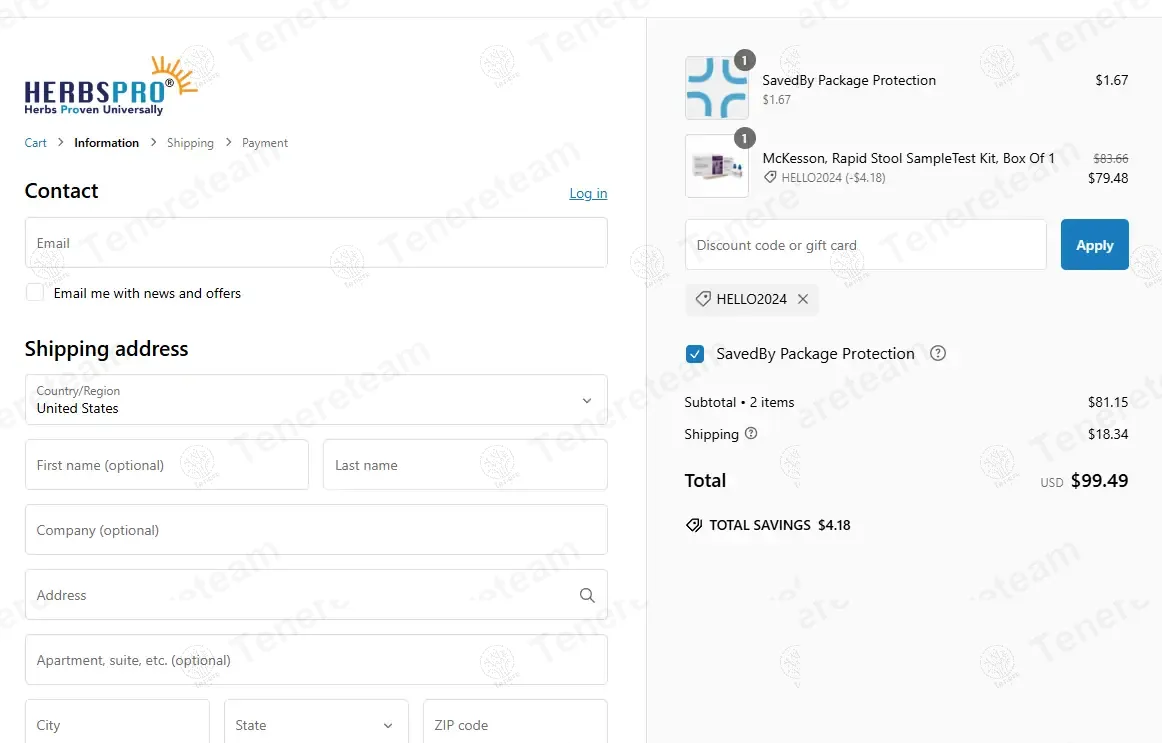Open SavedBy Package Protection help icon
Image resolution: width=1162 pixels, height=743 pixels.
(937, 353)
